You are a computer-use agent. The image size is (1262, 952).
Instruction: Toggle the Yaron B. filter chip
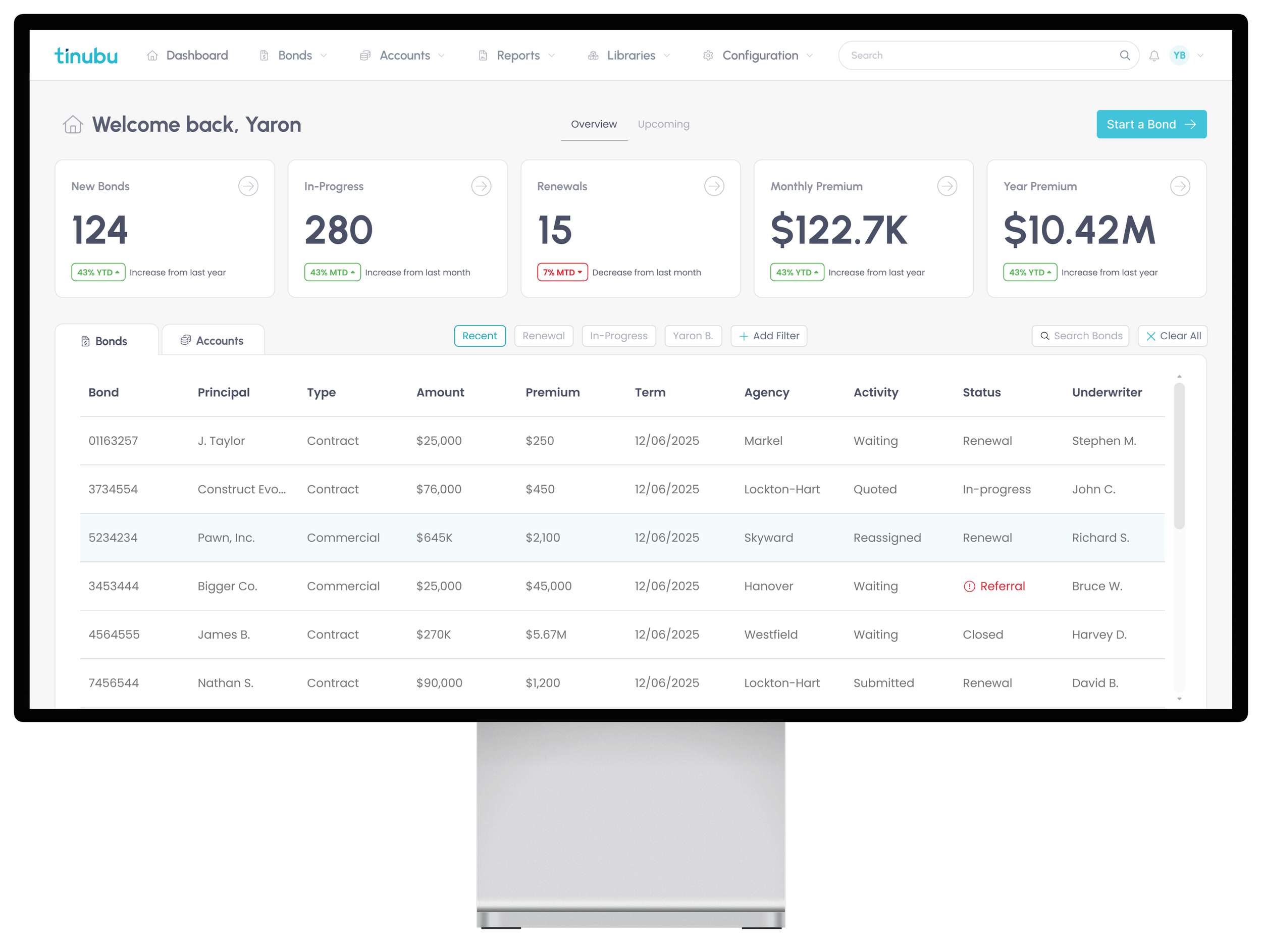coord(693,336)
